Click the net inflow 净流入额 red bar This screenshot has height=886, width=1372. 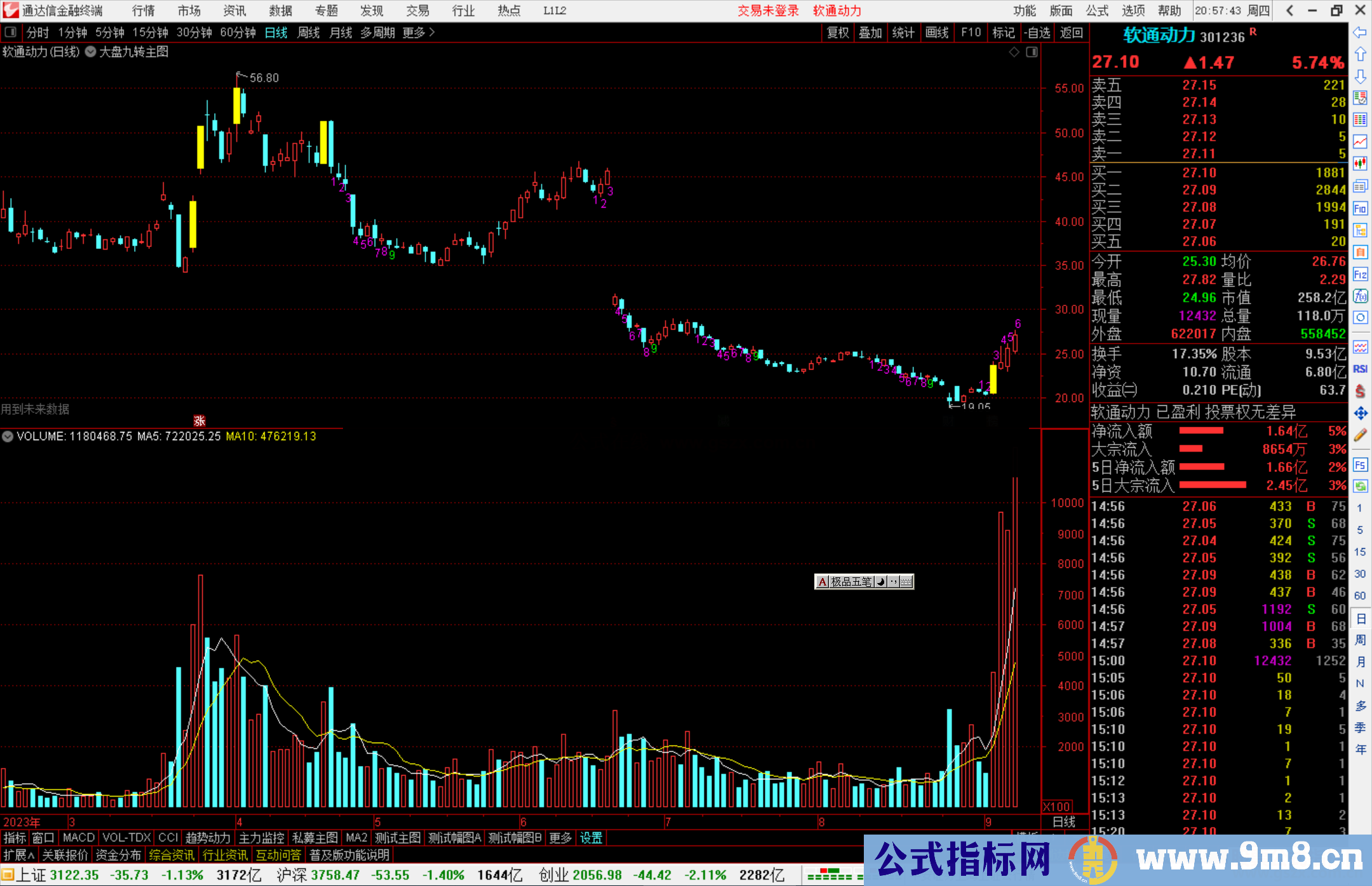(x=1201, y=431)
